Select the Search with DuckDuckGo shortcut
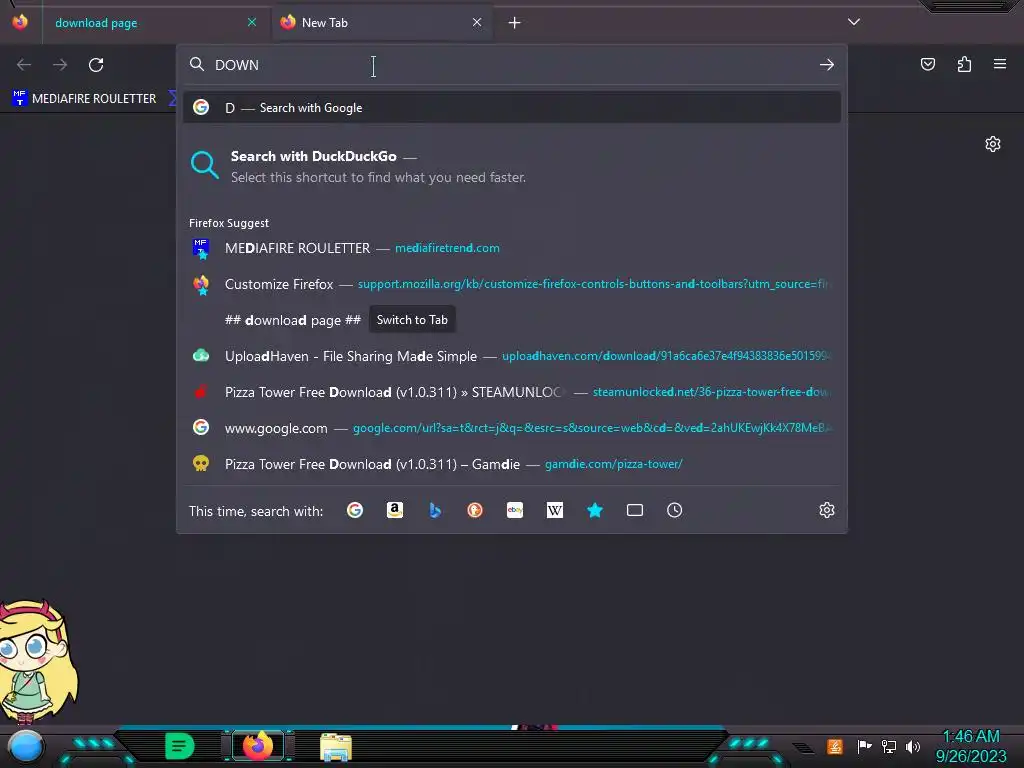 [512, 166]
